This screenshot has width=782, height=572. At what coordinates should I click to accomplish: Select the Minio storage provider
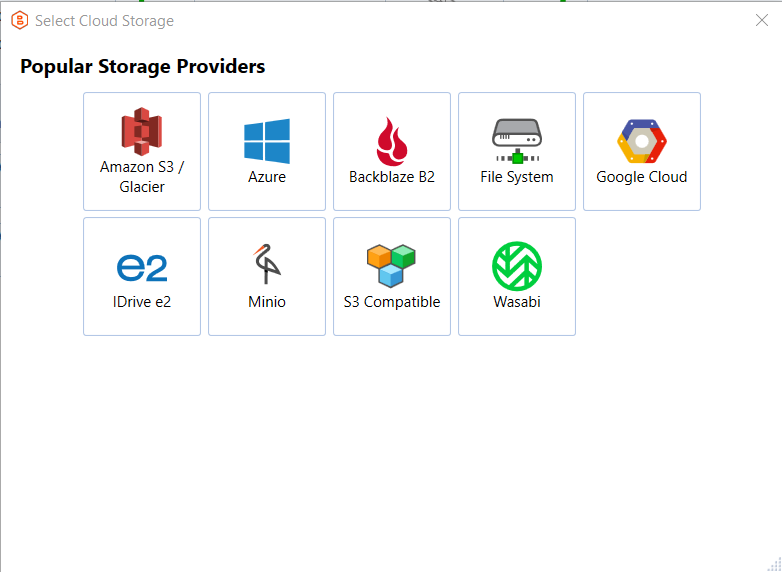point(267,276)
